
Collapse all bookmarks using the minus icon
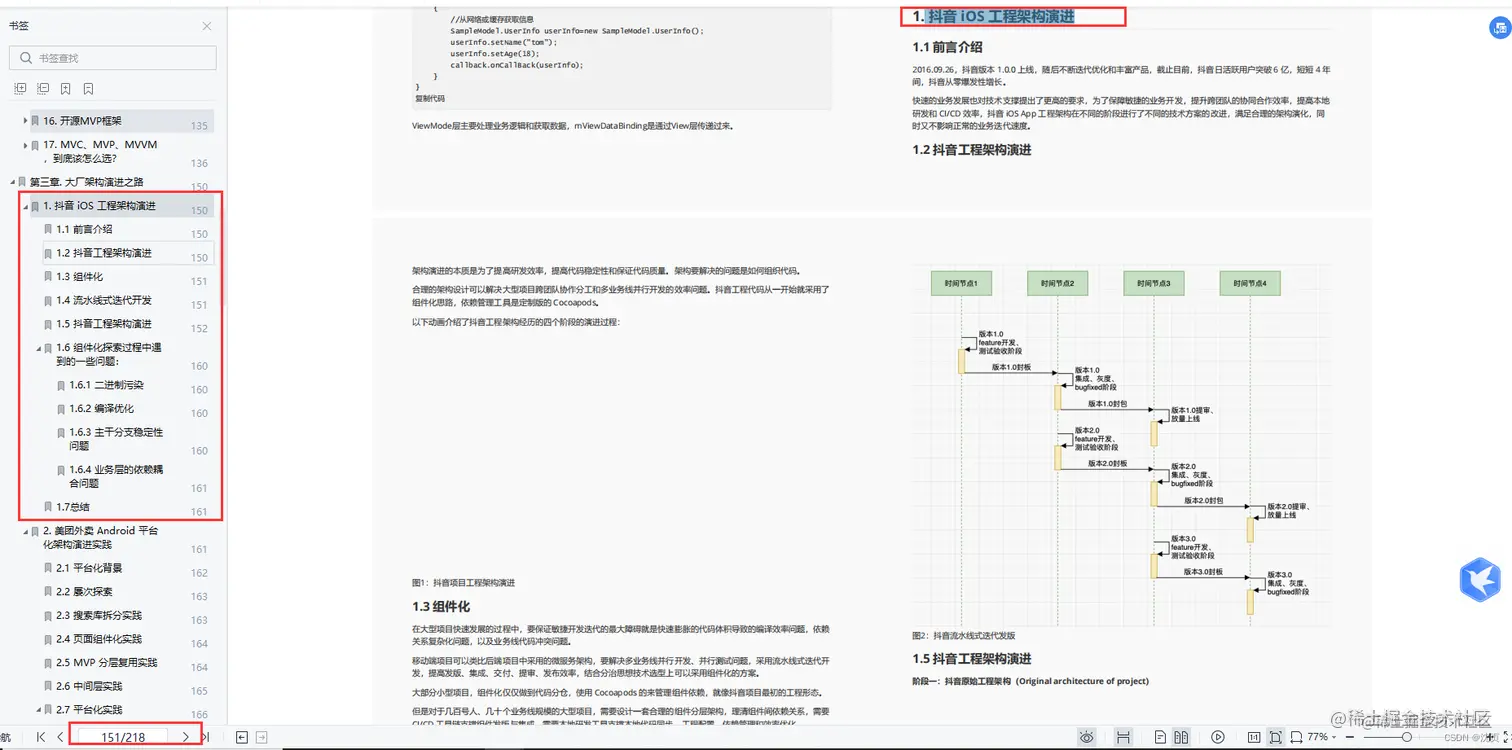42,88
